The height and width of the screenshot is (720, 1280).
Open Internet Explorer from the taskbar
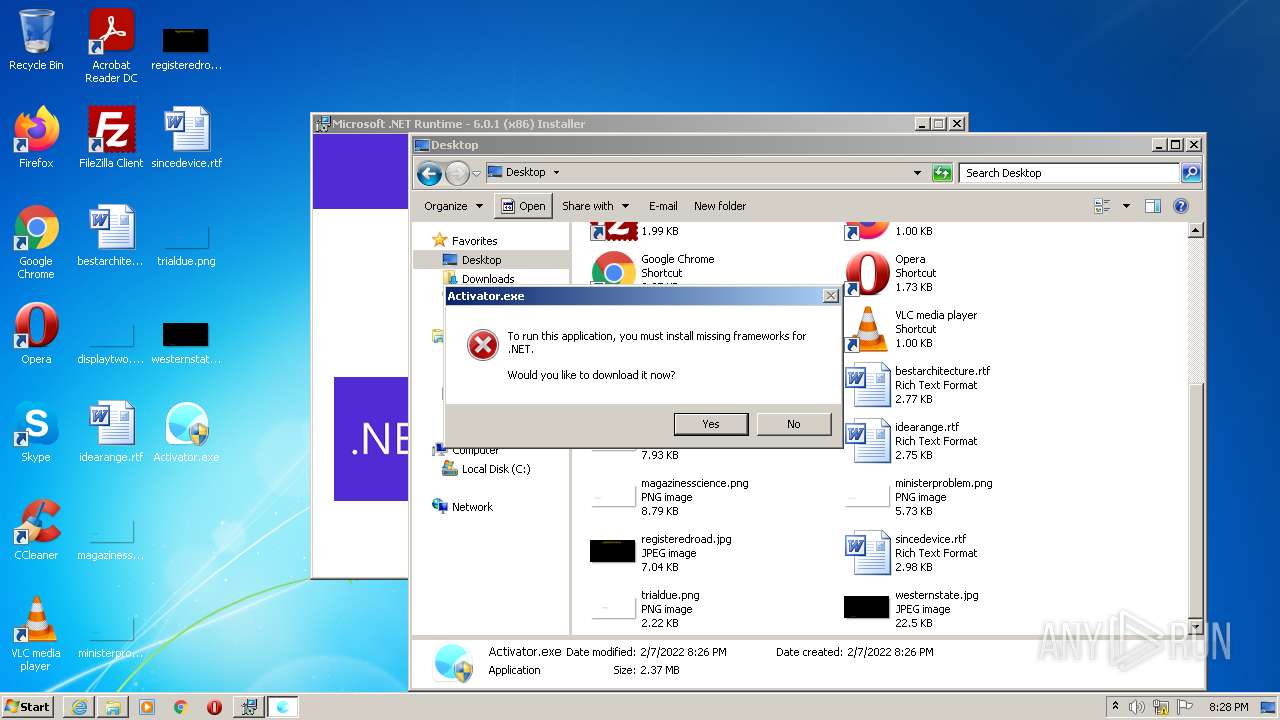point(79,706)
